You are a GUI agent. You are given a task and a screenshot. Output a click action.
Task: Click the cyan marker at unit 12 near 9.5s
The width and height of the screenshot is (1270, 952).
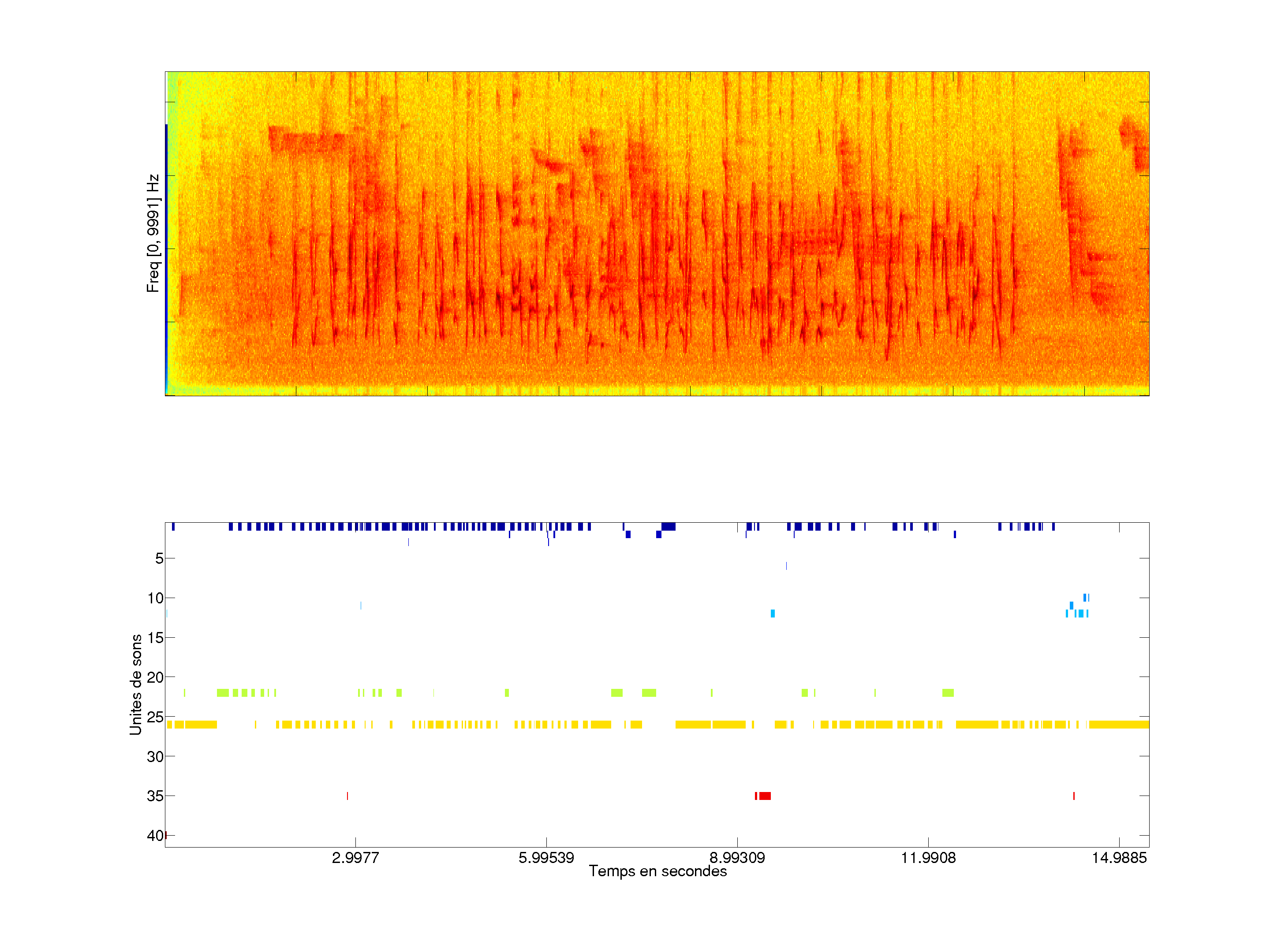773,614
